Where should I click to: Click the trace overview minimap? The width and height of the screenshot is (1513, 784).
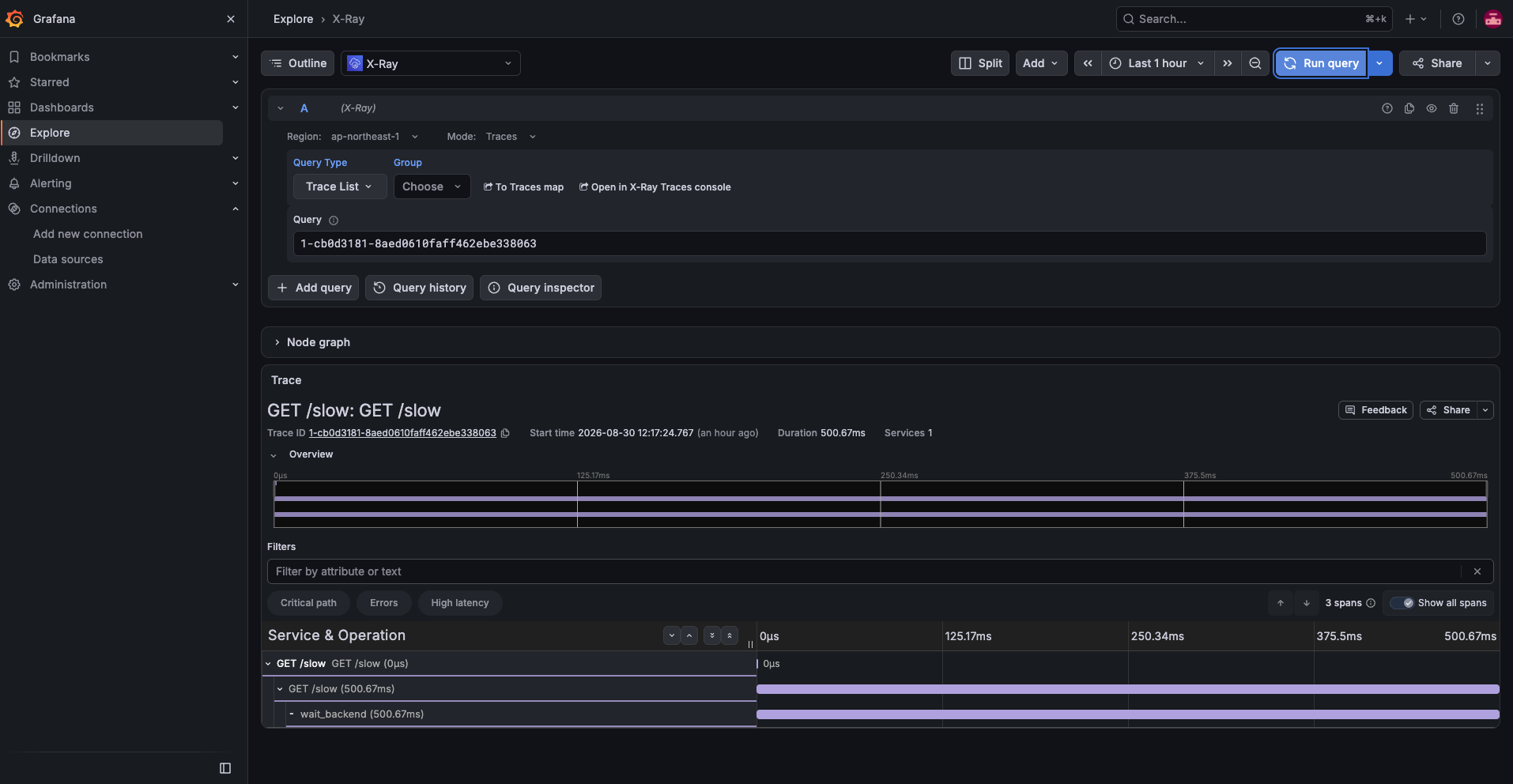point(880,504)
